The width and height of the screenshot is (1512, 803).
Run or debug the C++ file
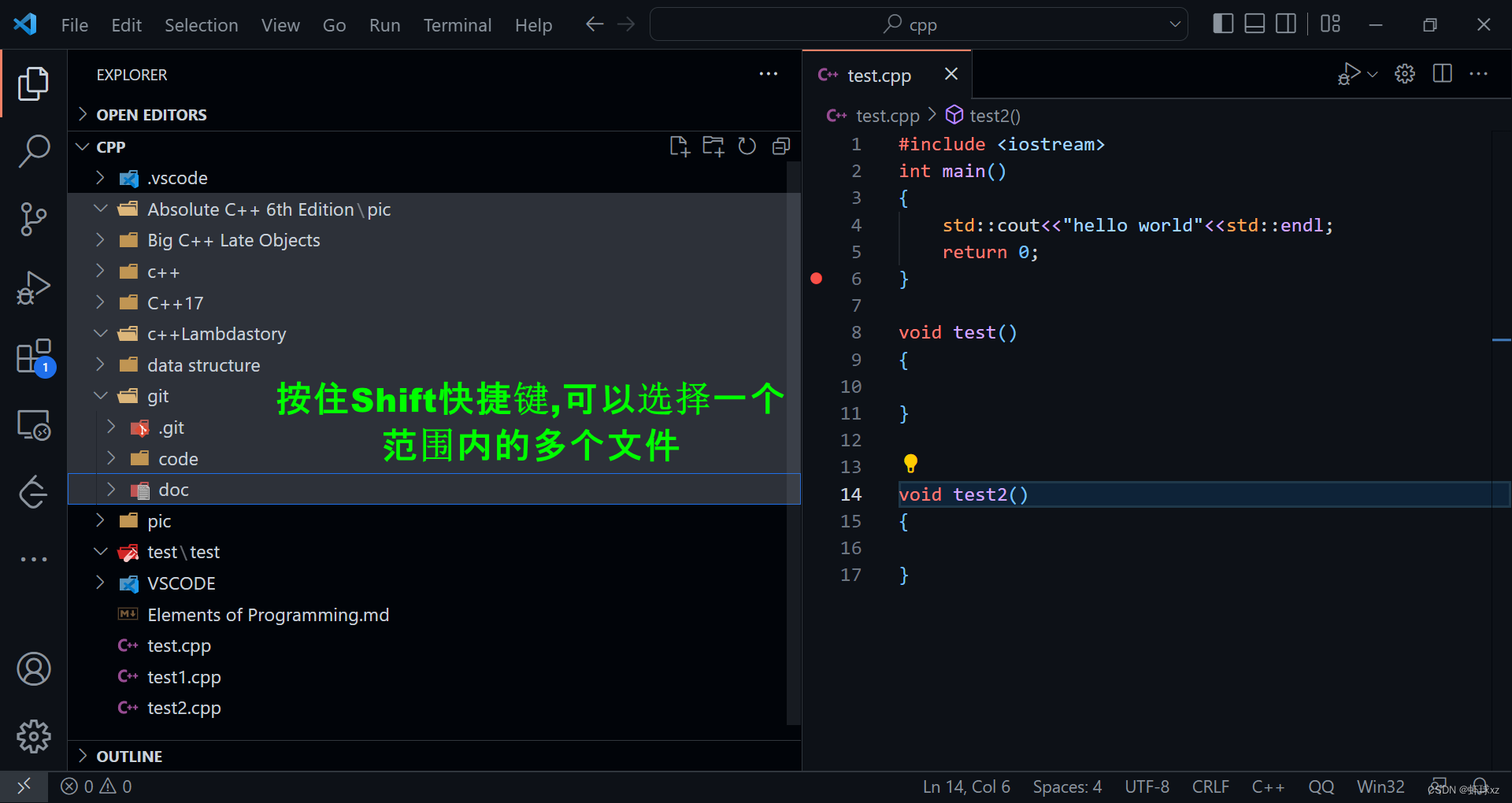point(1349,74)
